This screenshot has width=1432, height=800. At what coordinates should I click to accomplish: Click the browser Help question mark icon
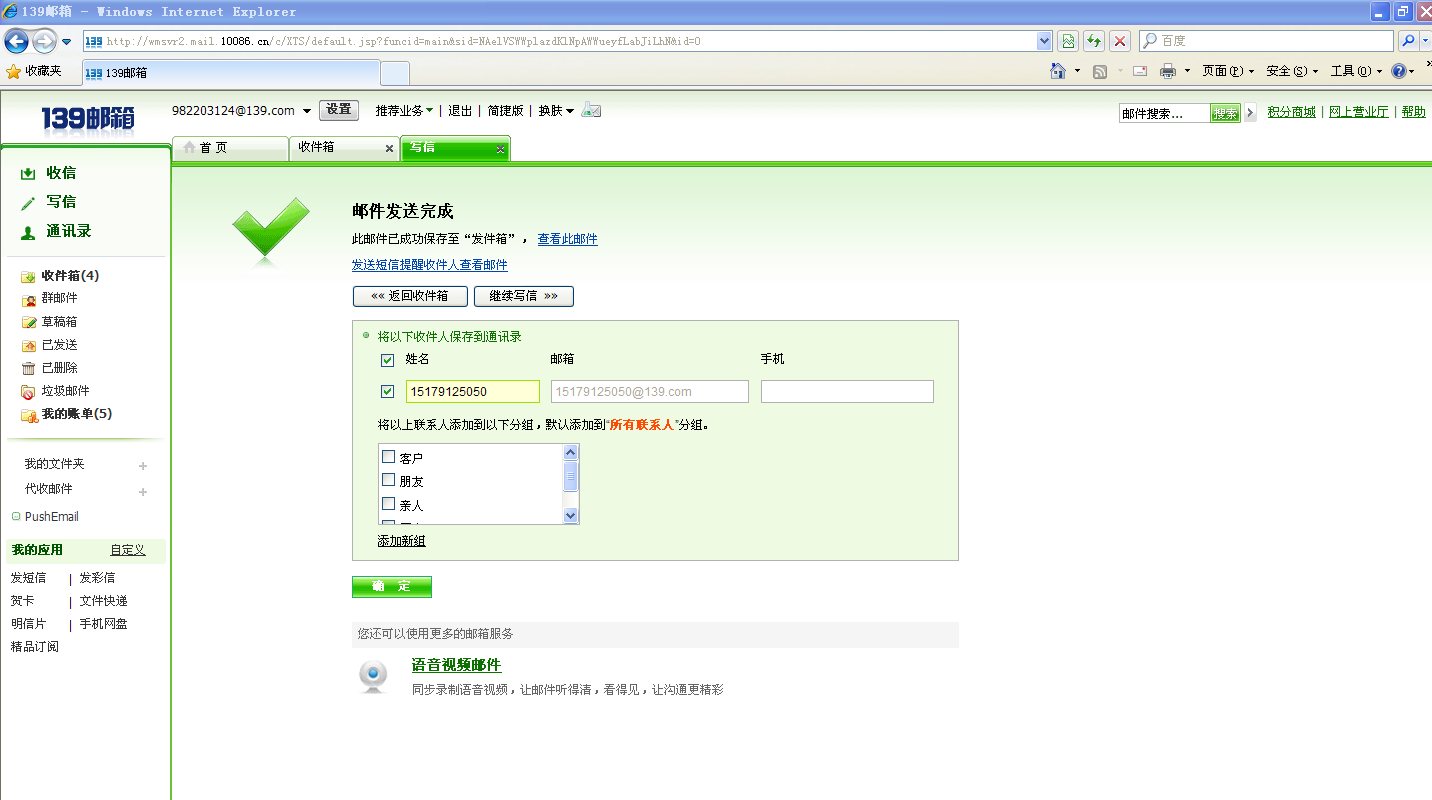point(1398,71)
